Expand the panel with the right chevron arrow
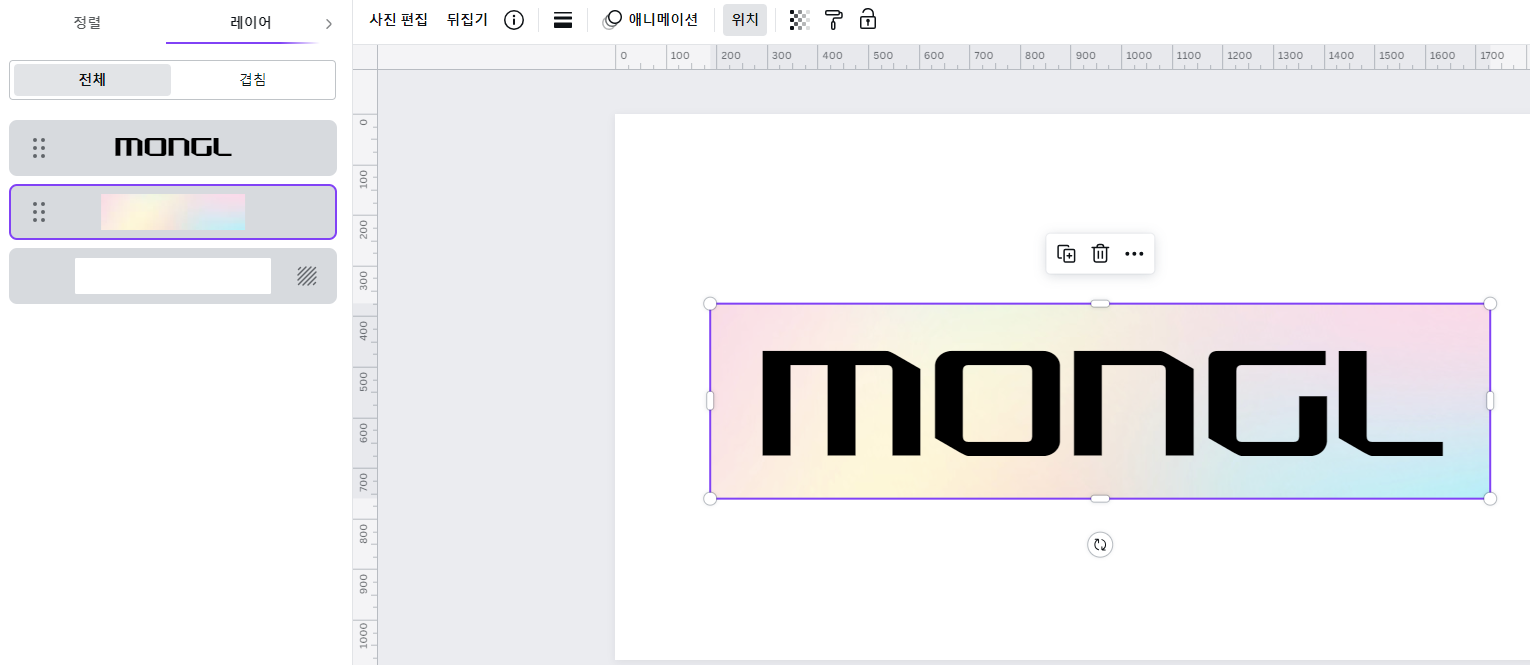This screenshot has height=665, width=1530. 329,23
